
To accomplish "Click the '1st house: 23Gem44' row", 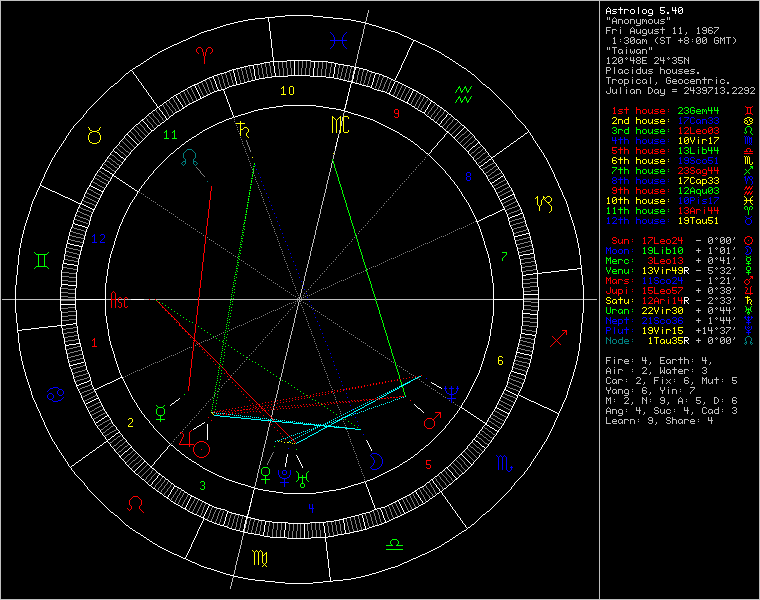I will [x=665, y=111].
